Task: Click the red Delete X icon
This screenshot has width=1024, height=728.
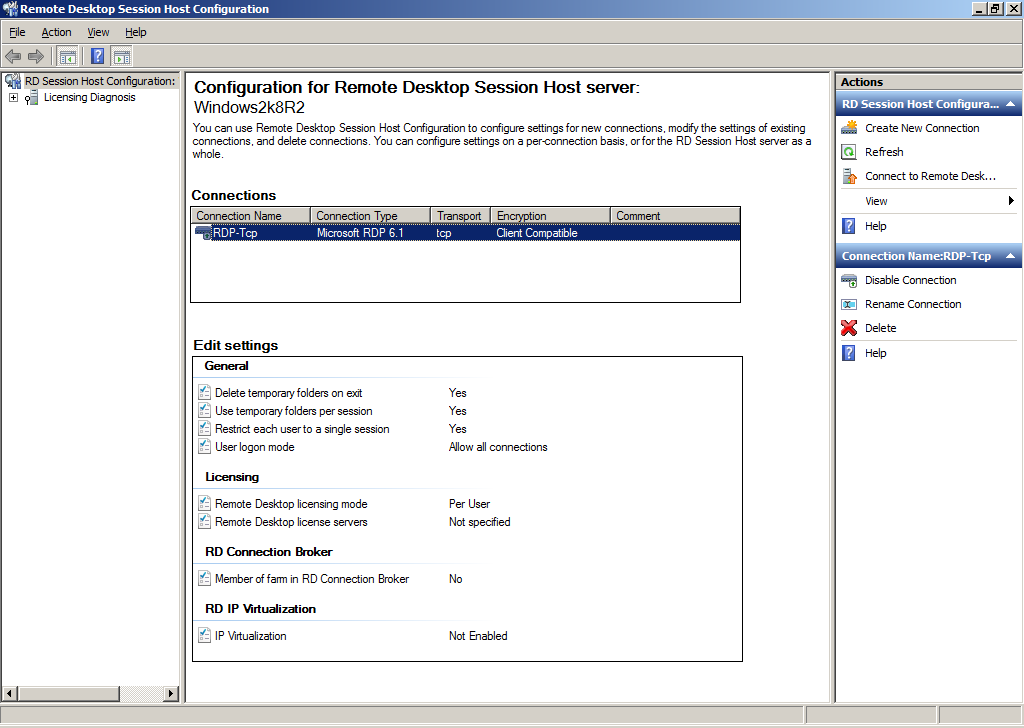Action: click(849, 328)
